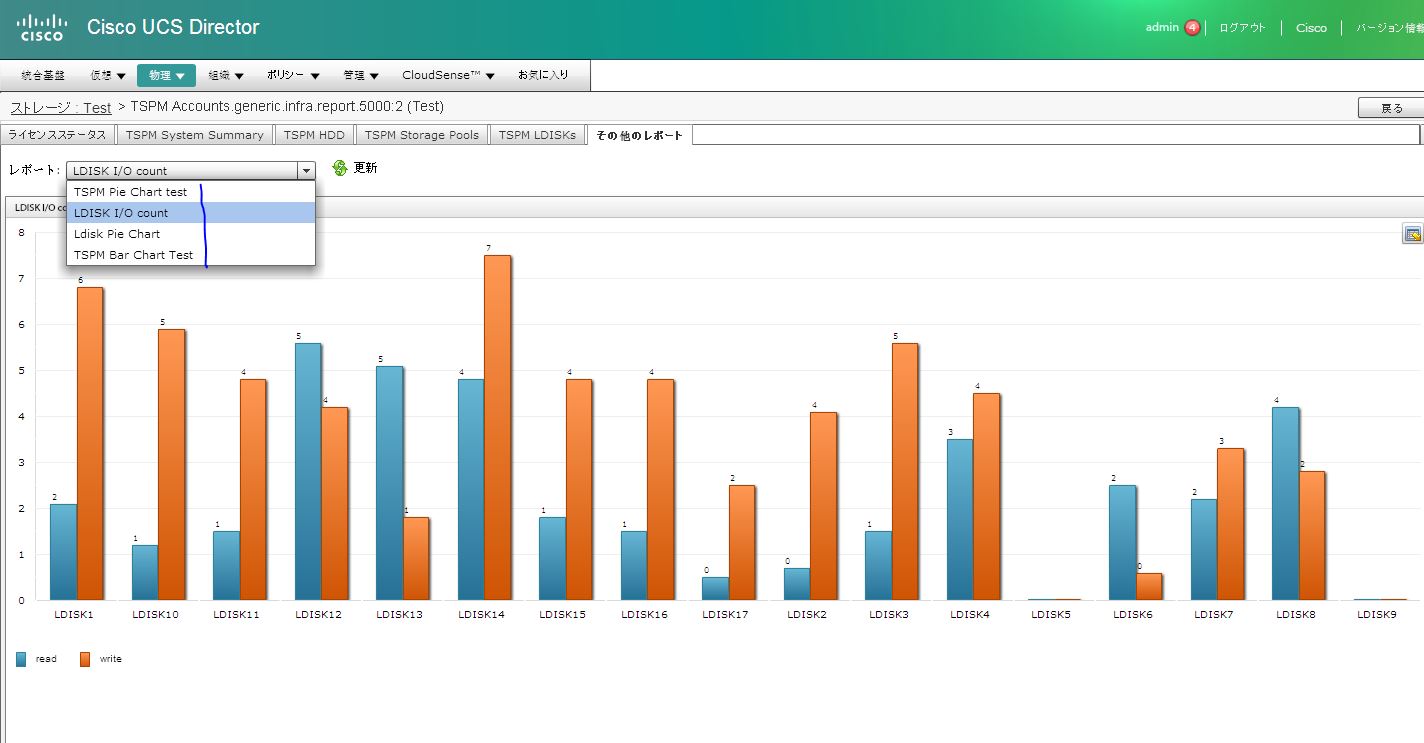Click the green refresh icon
The image size is (1424, 743).
340,168
